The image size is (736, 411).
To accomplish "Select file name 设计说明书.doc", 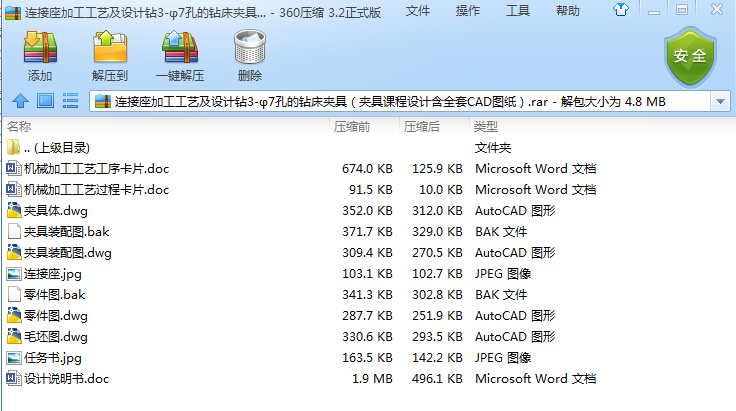I will click(x=67, y=379).
